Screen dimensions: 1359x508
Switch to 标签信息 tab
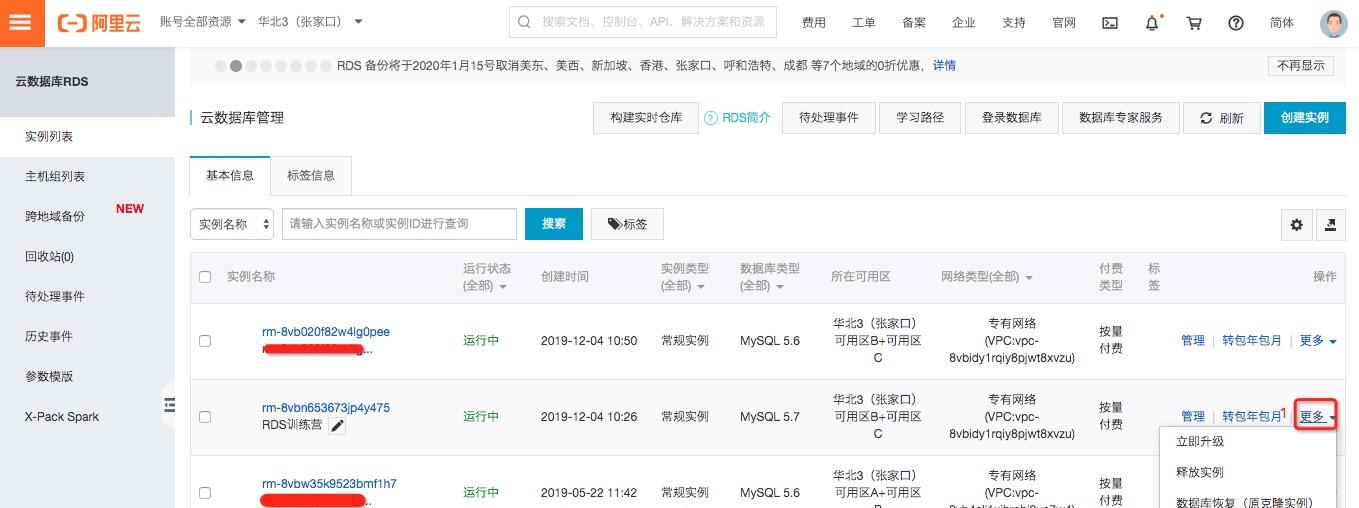(311, 175)
